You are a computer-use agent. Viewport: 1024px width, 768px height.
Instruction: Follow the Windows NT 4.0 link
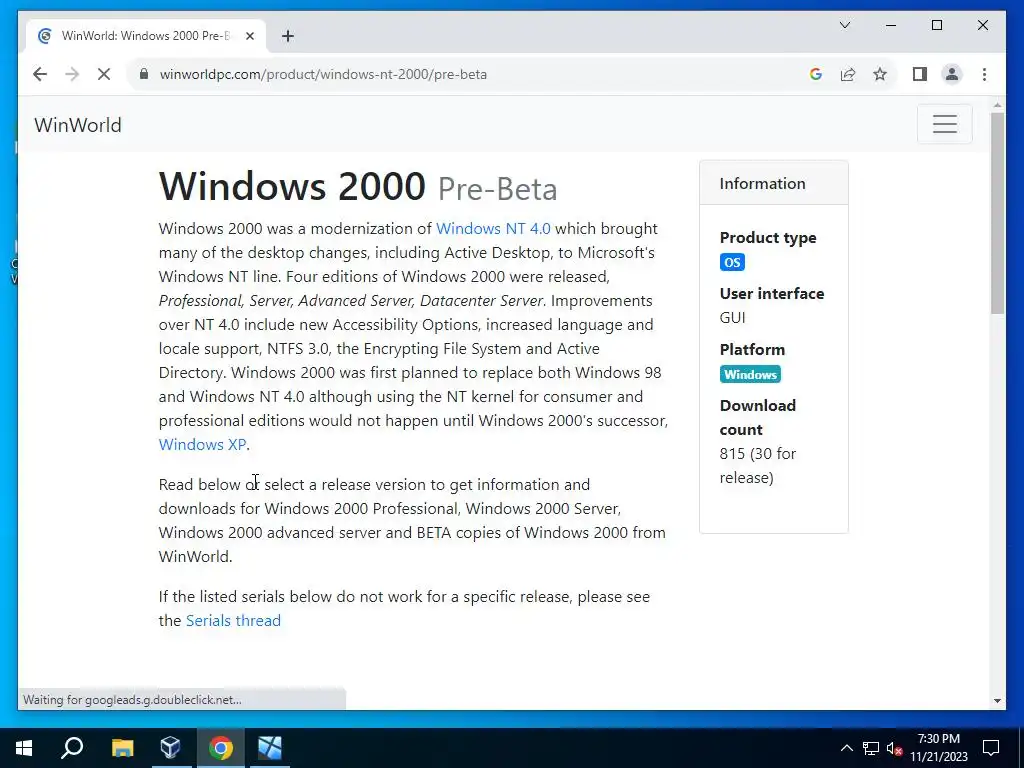pos(493,229)
